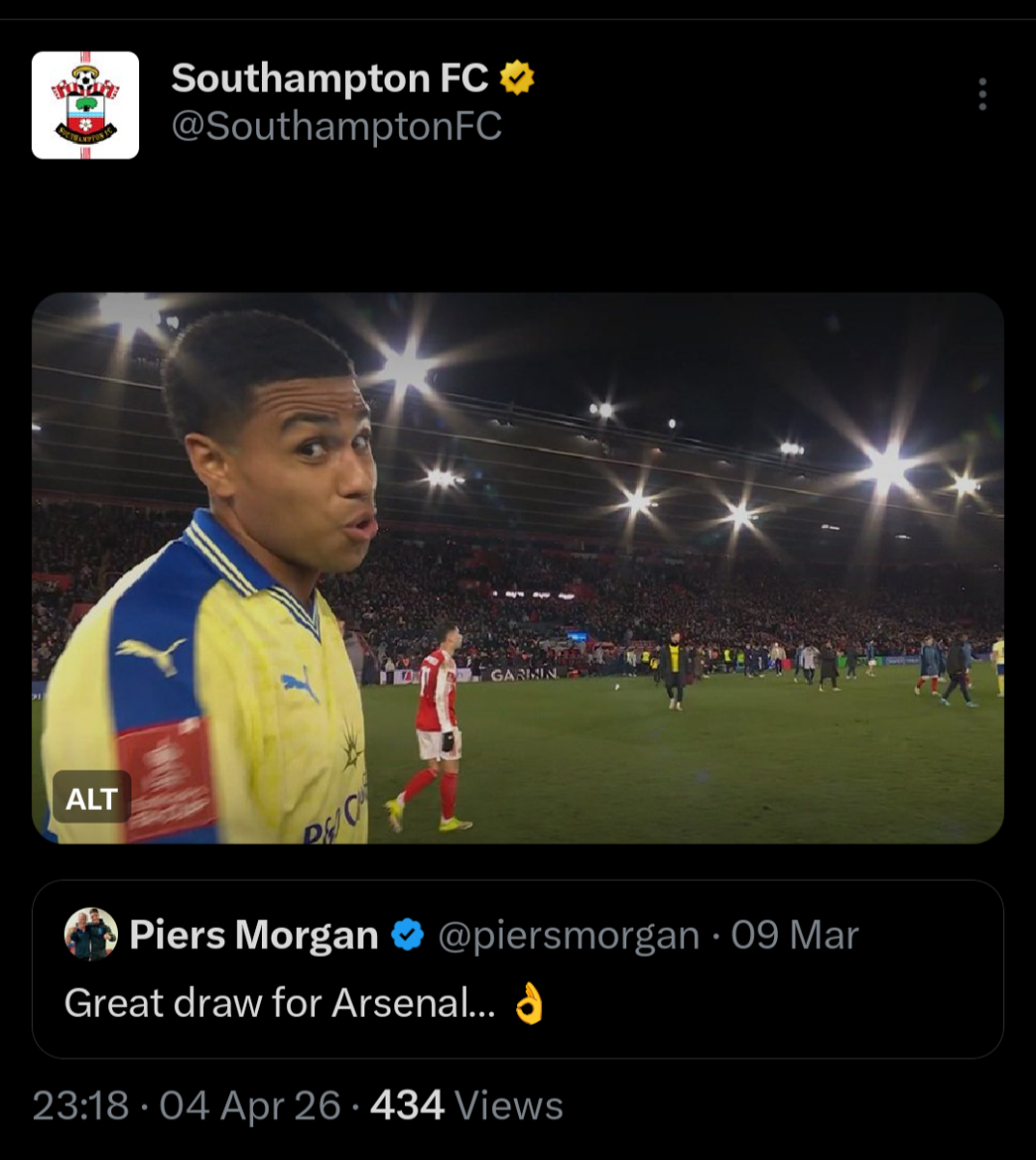Open Piers Morgan's profile via his name
This screenshot has width=1036, height=1160.
point(253,936)
